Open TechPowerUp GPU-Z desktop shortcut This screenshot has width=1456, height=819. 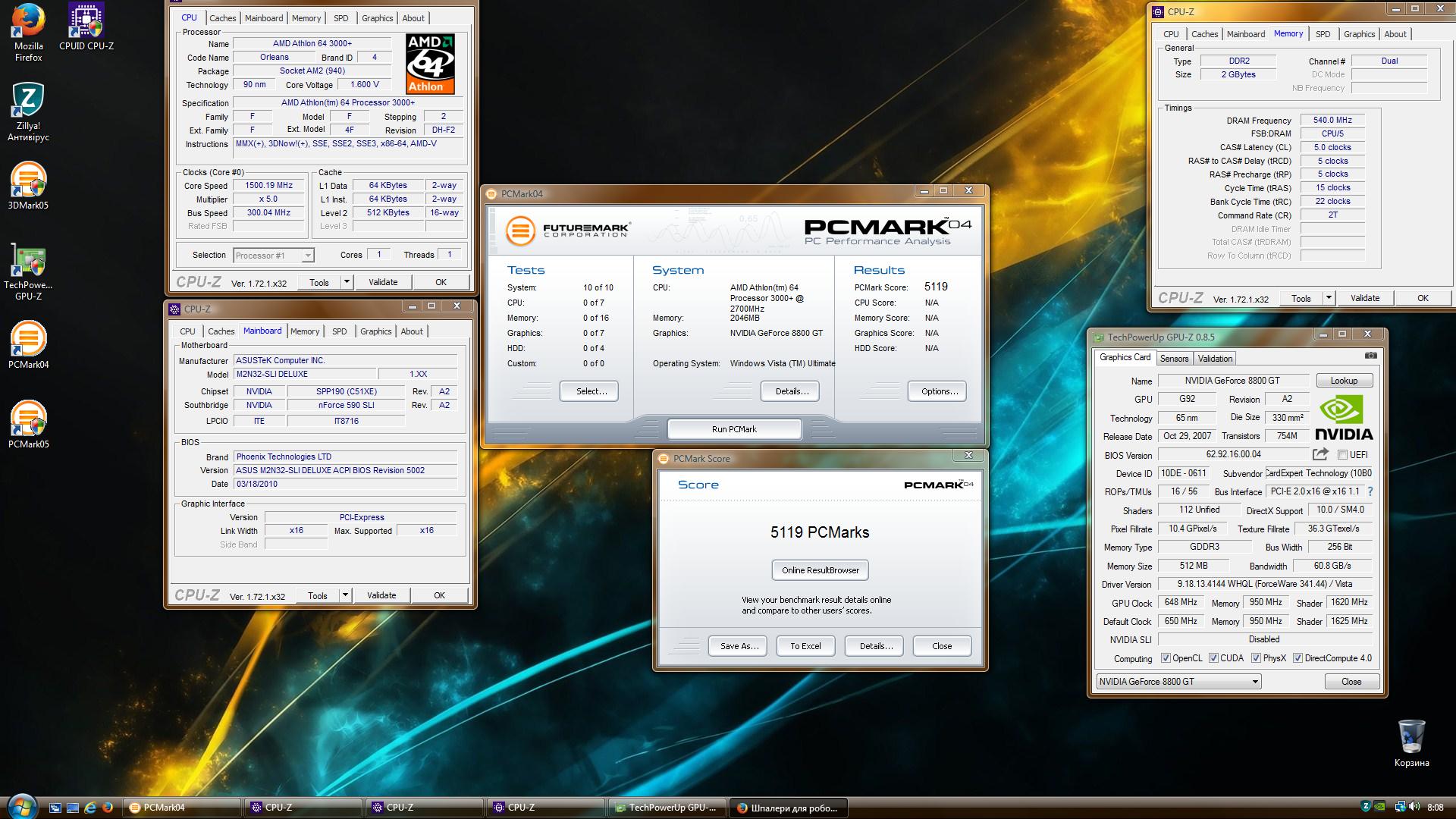coord(28,271)
